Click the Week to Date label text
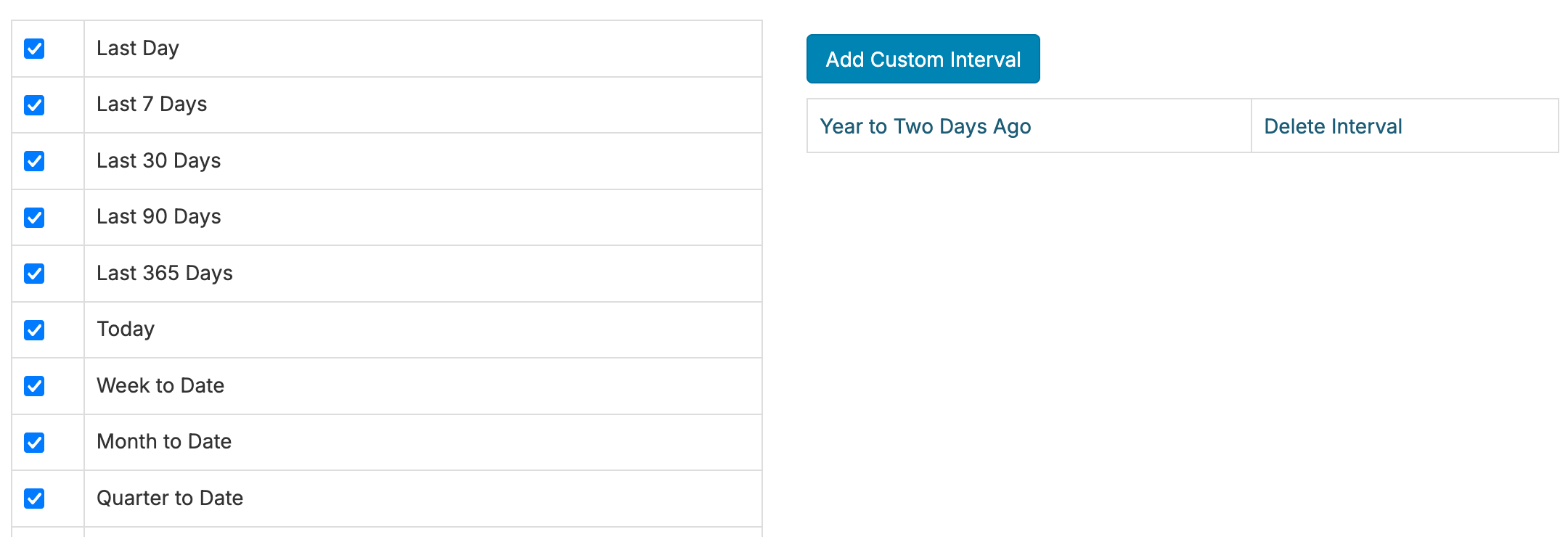This screenshot has width=1568, height=537. [160, 385]
